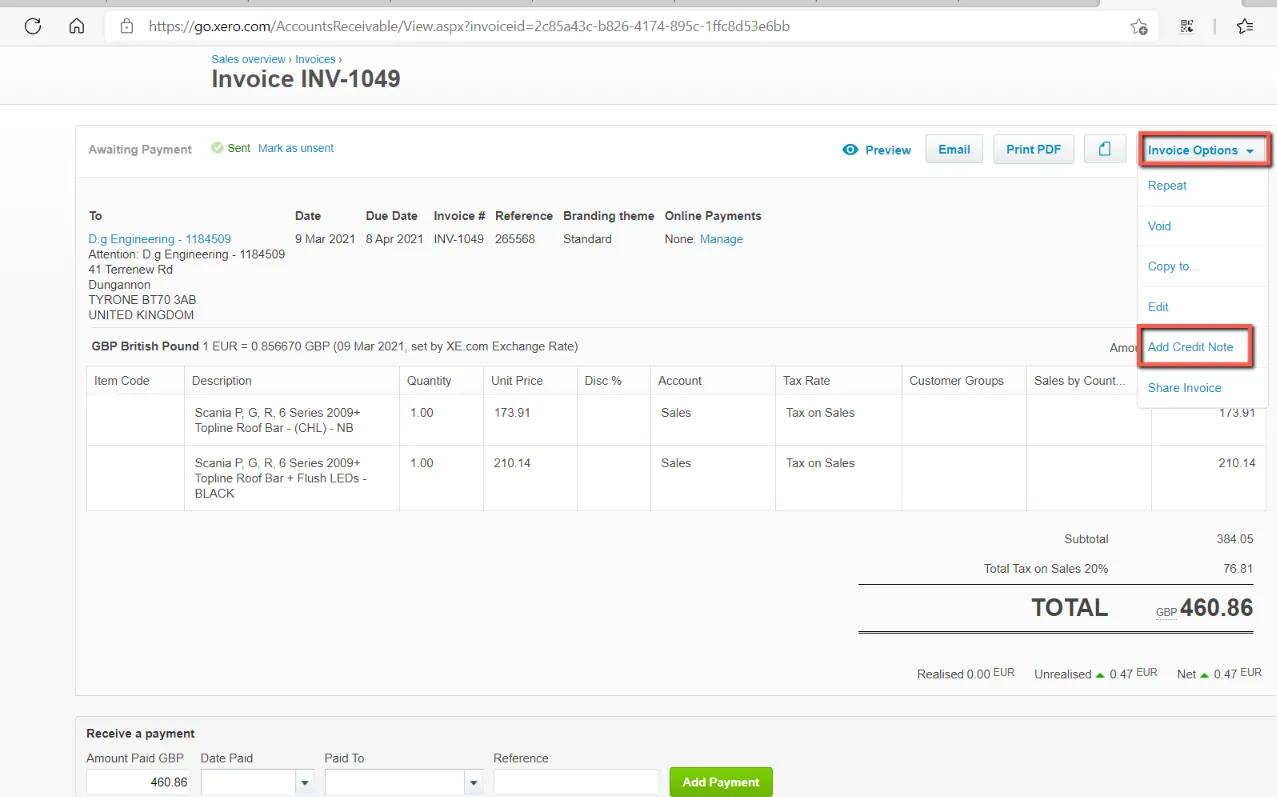Select Void from Invoice Options menu
The image size is (1277, 797).
pyautogui.click(x=1159, y=226)
